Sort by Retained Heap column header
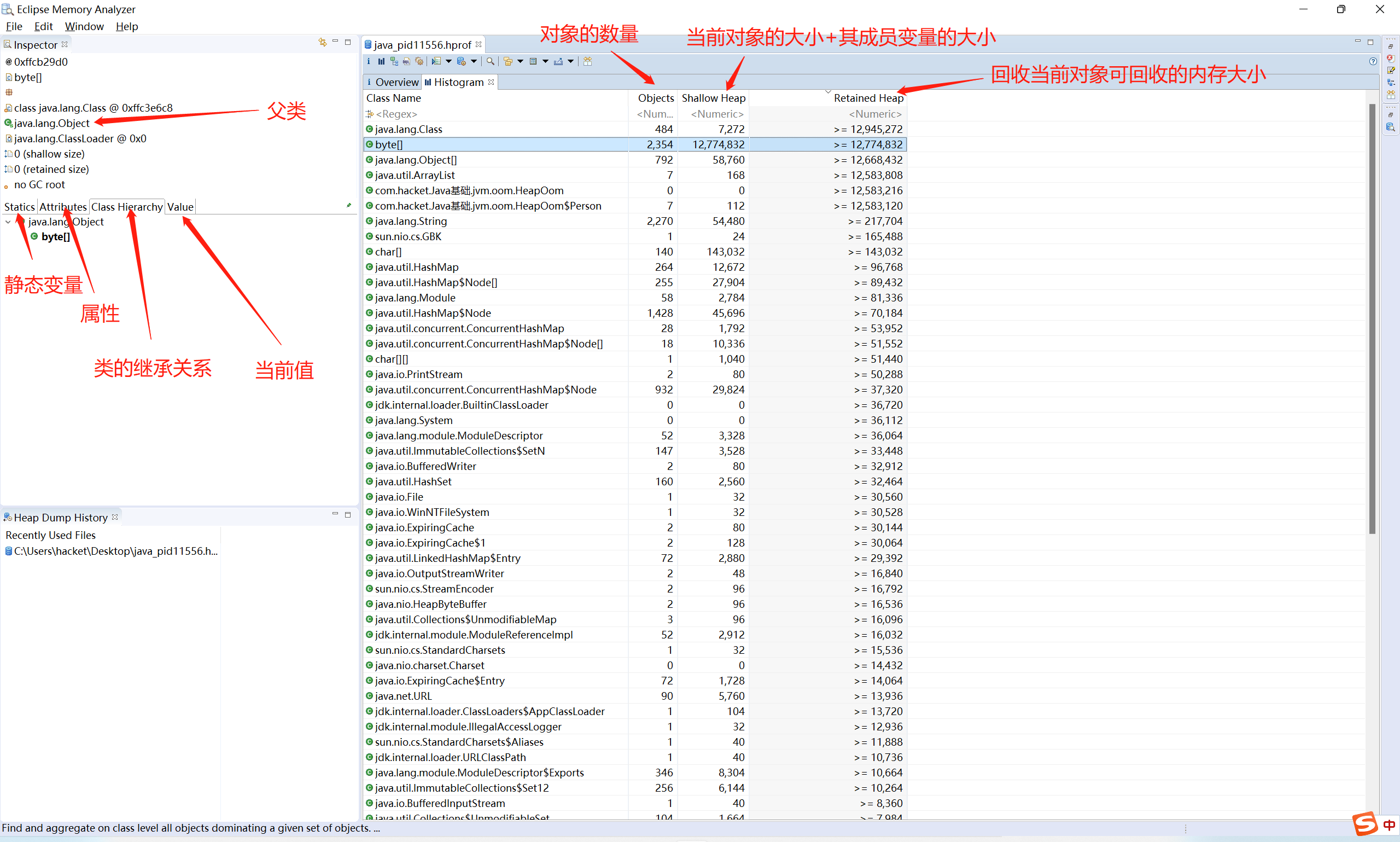This screenshot has height=842, width=1400. pos(867,98)
